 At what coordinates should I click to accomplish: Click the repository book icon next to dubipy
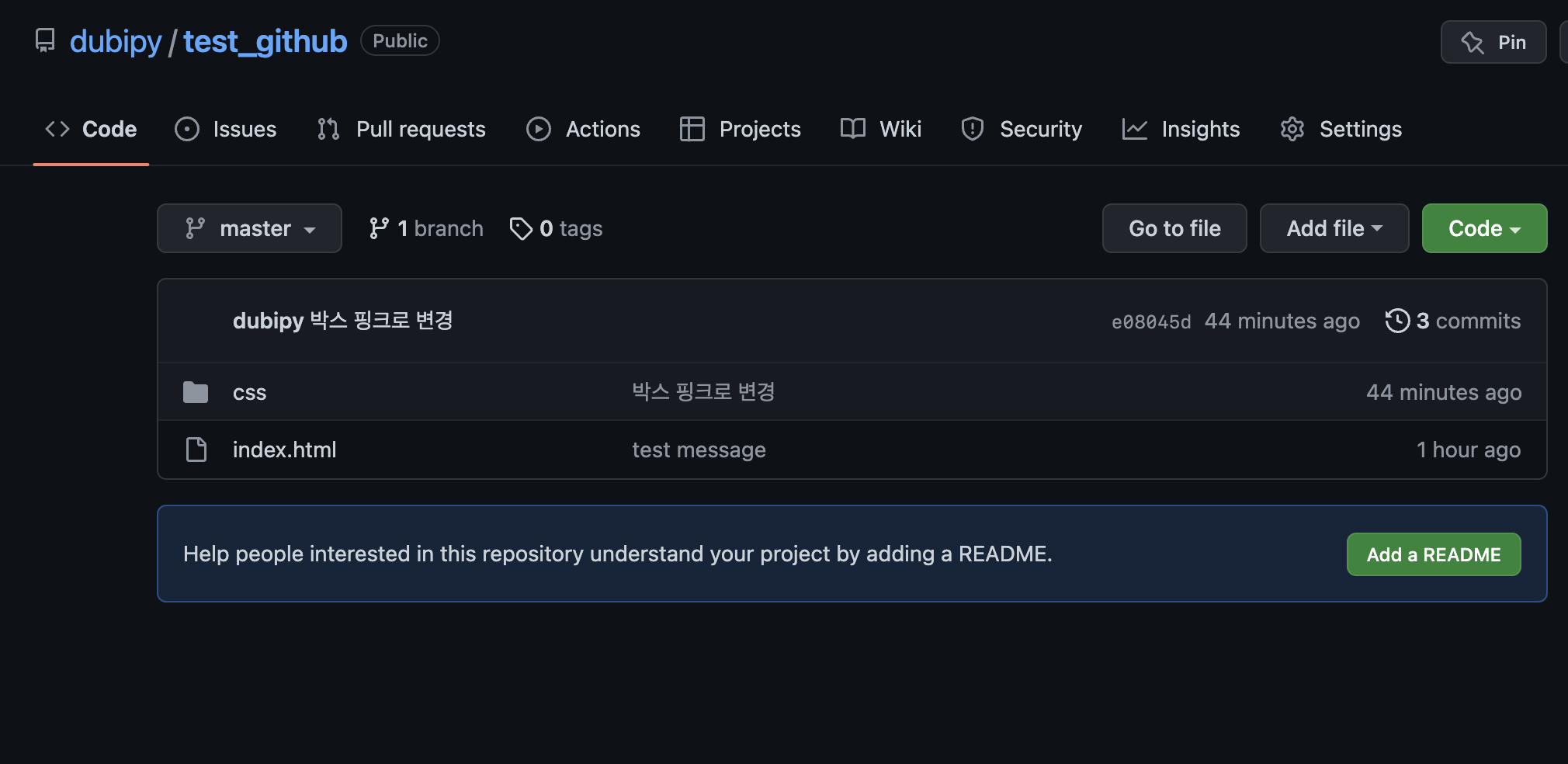point(44,40)
